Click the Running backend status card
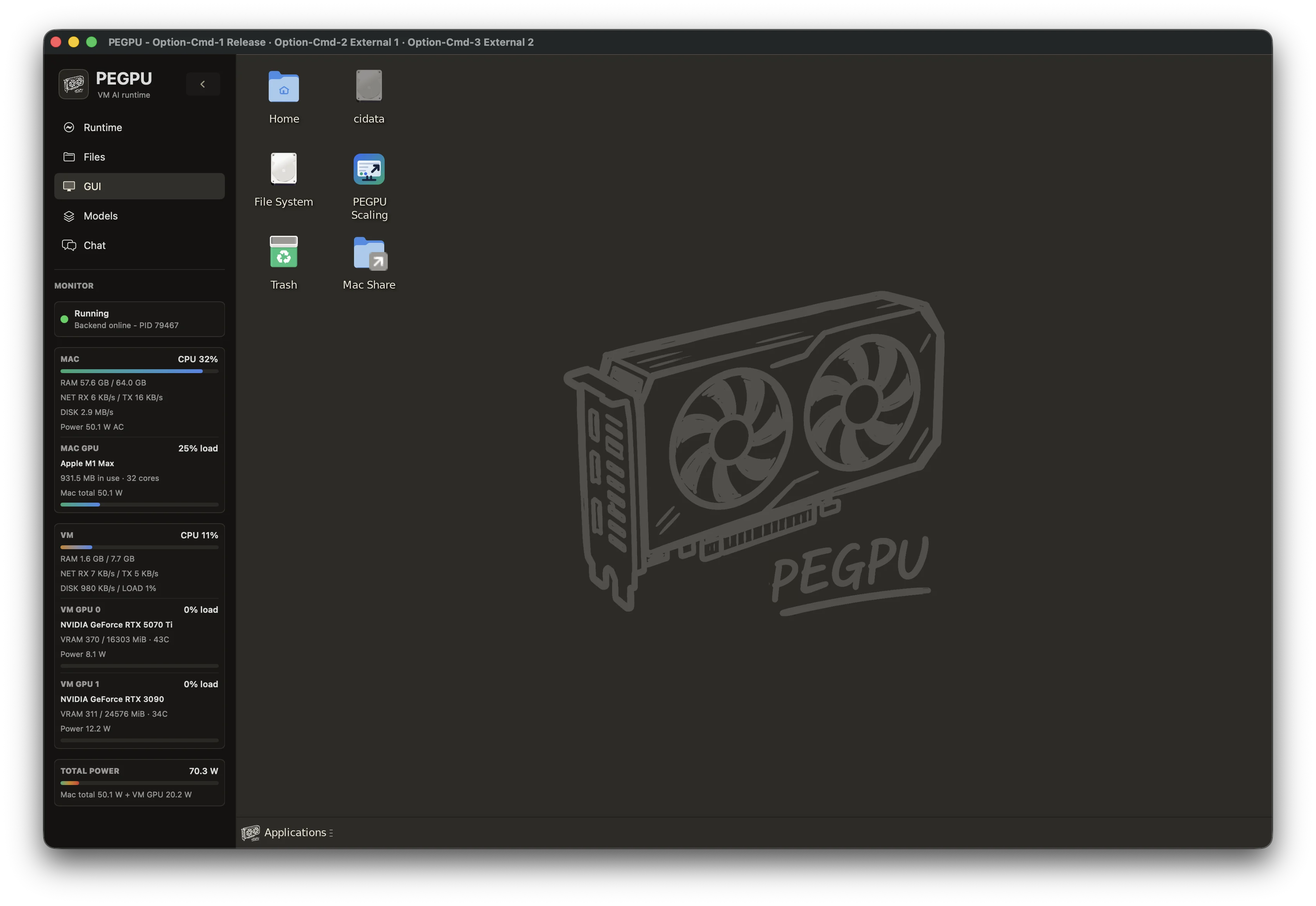The width and height of the screenshot is (1316, 906). [x=140, y=319]
